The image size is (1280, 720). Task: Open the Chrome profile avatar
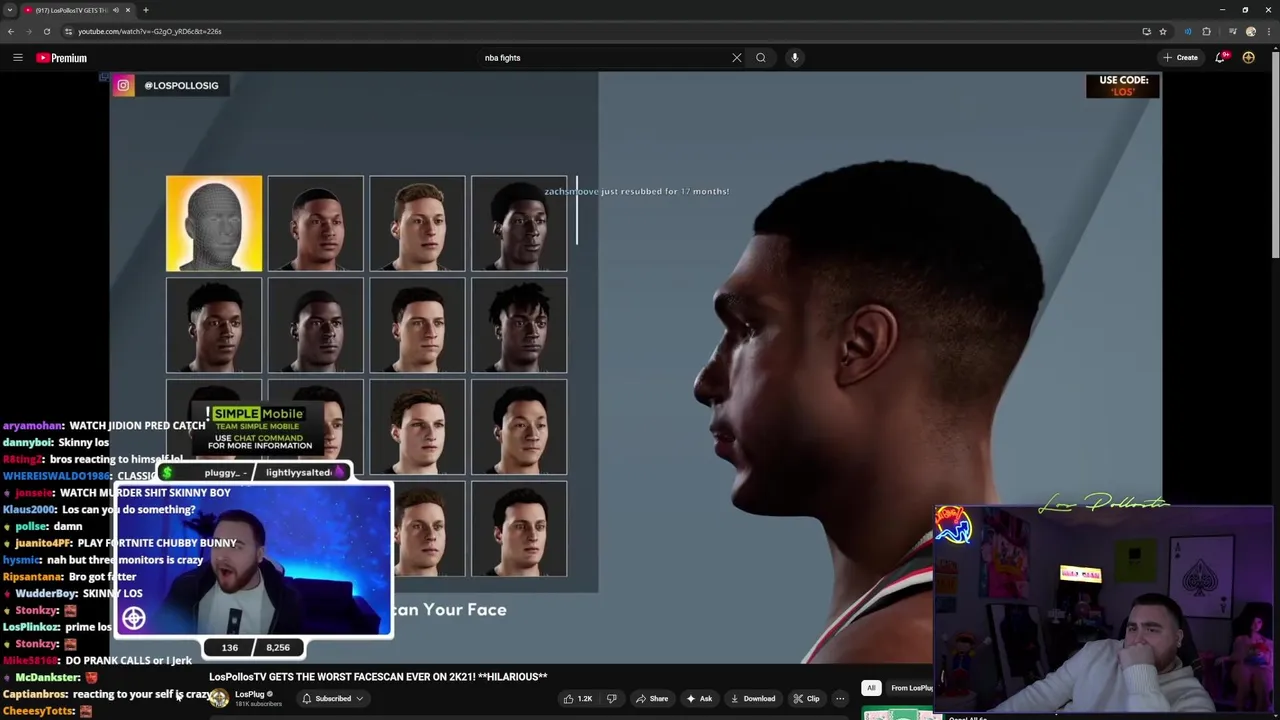(x=1251, y=31)
